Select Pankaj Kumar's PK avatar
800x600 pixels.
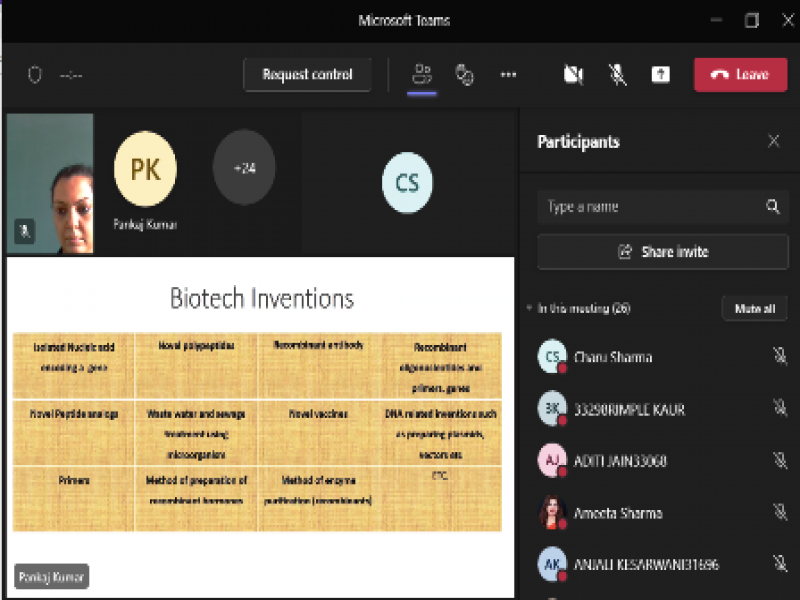click(x=145, y=168)
